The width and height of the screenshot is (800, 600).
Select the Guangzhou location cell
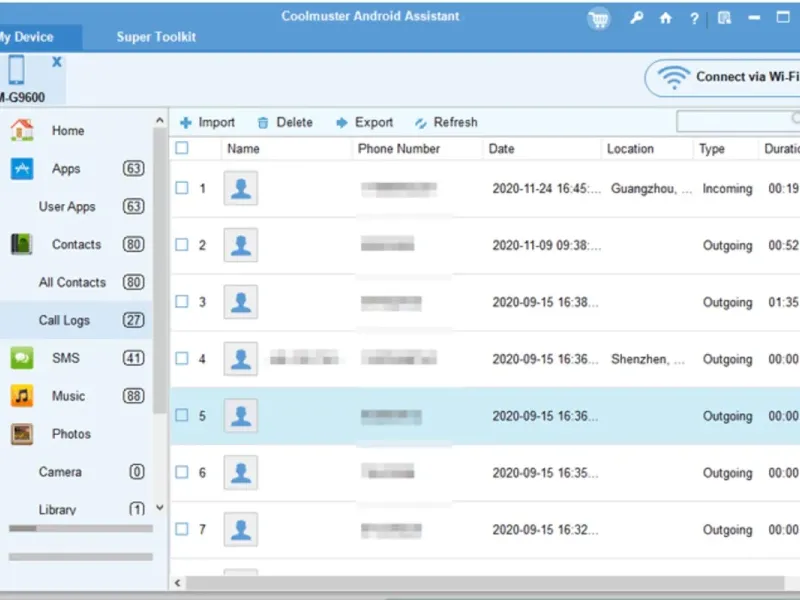tap(652, 189)
